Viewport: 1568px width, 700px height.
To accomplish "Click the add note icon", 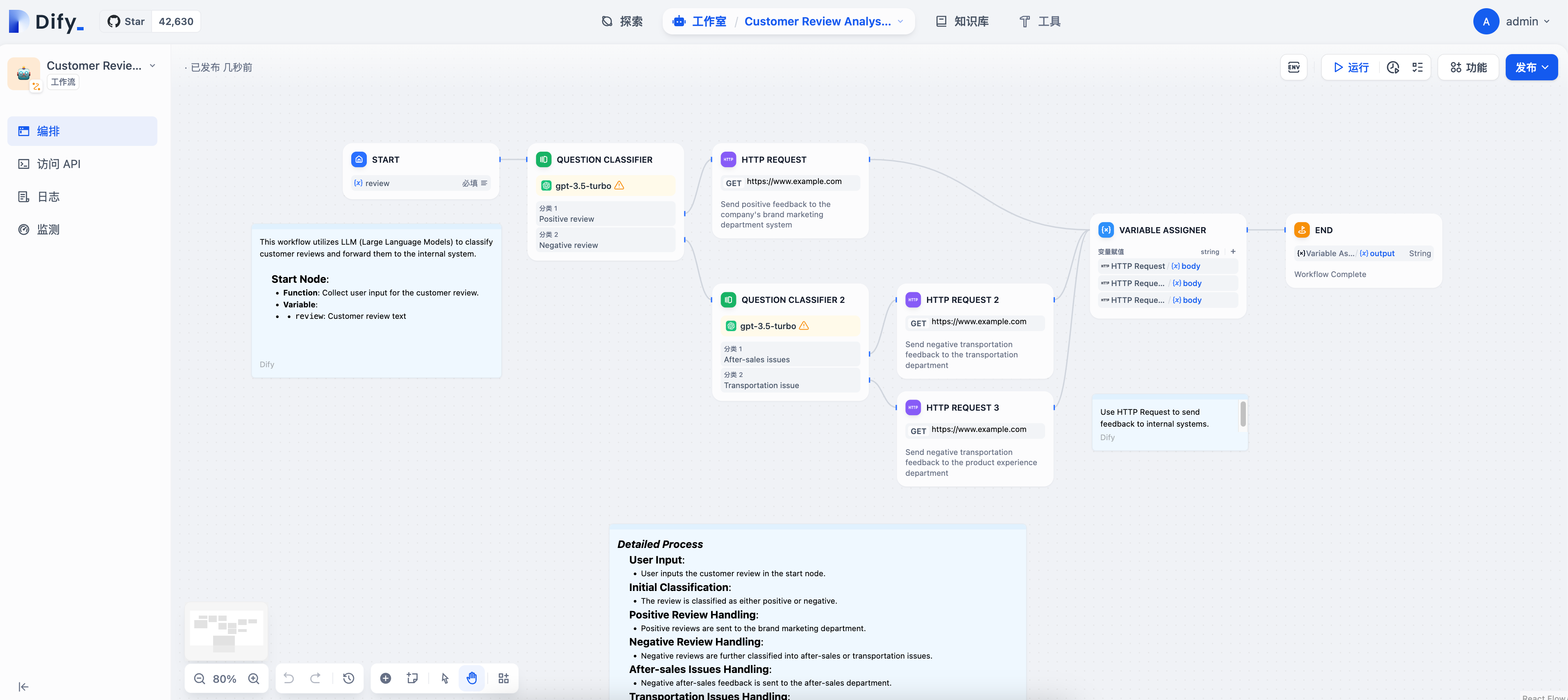I will pos(412,678).
